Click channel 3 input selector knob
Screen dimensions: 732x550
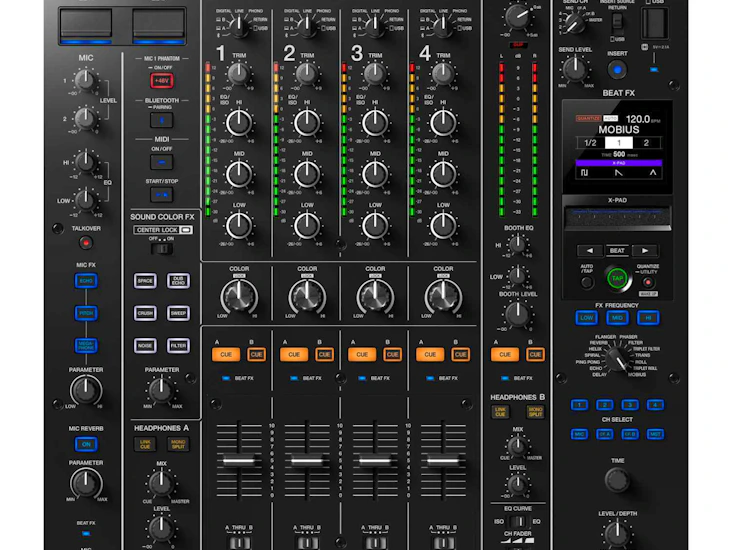375,26
